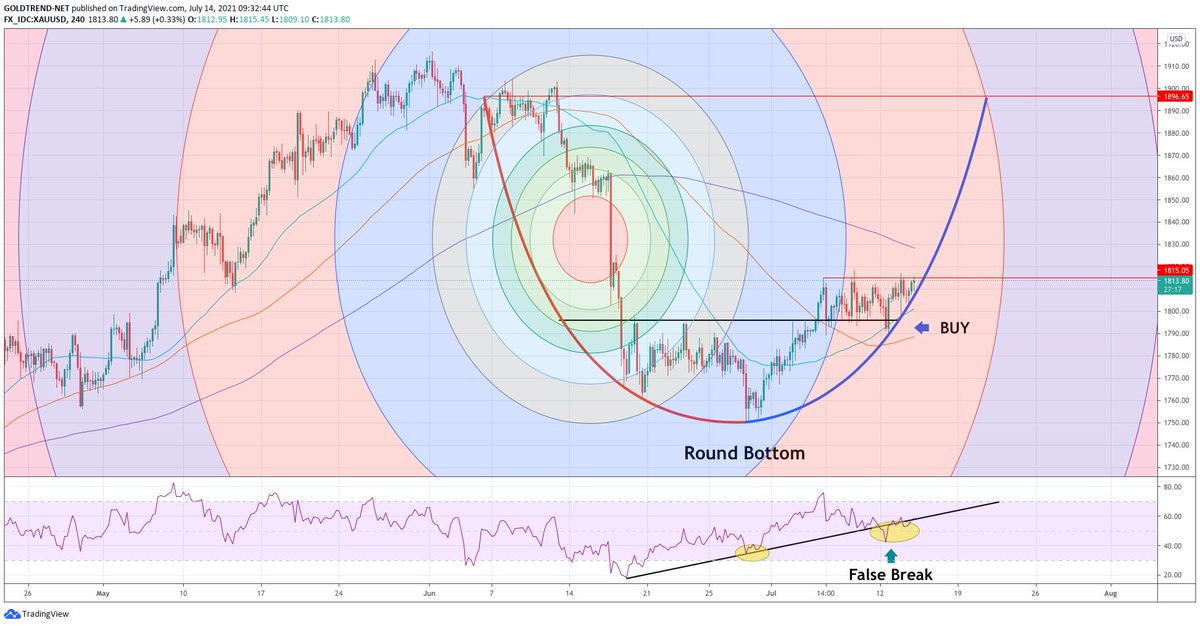This screenshot has width=1200, height=626.
Task: Click the red 1896.65 price label
Action: pyautogui.click(x=1174, y=96)
